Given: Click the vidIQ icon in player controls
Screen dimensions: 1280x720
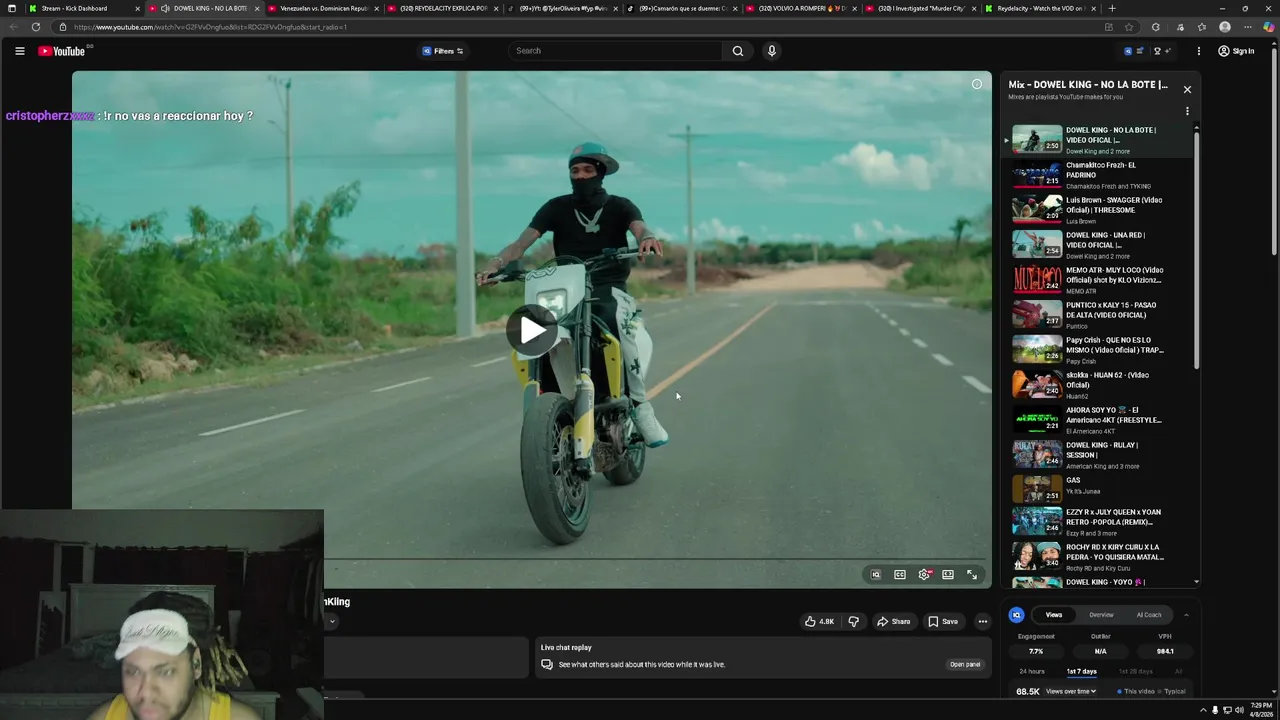Looking at the screenshot, I should click(x=875, y=575).
